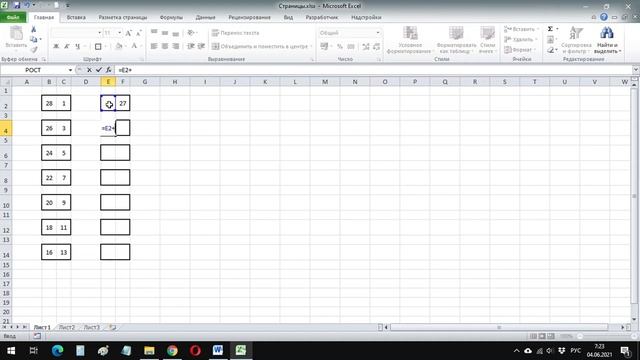Viewport: 640px width, 360px height.
Task: Confirm formula entry with the checkmark icon
Action: tap(99, 70)
